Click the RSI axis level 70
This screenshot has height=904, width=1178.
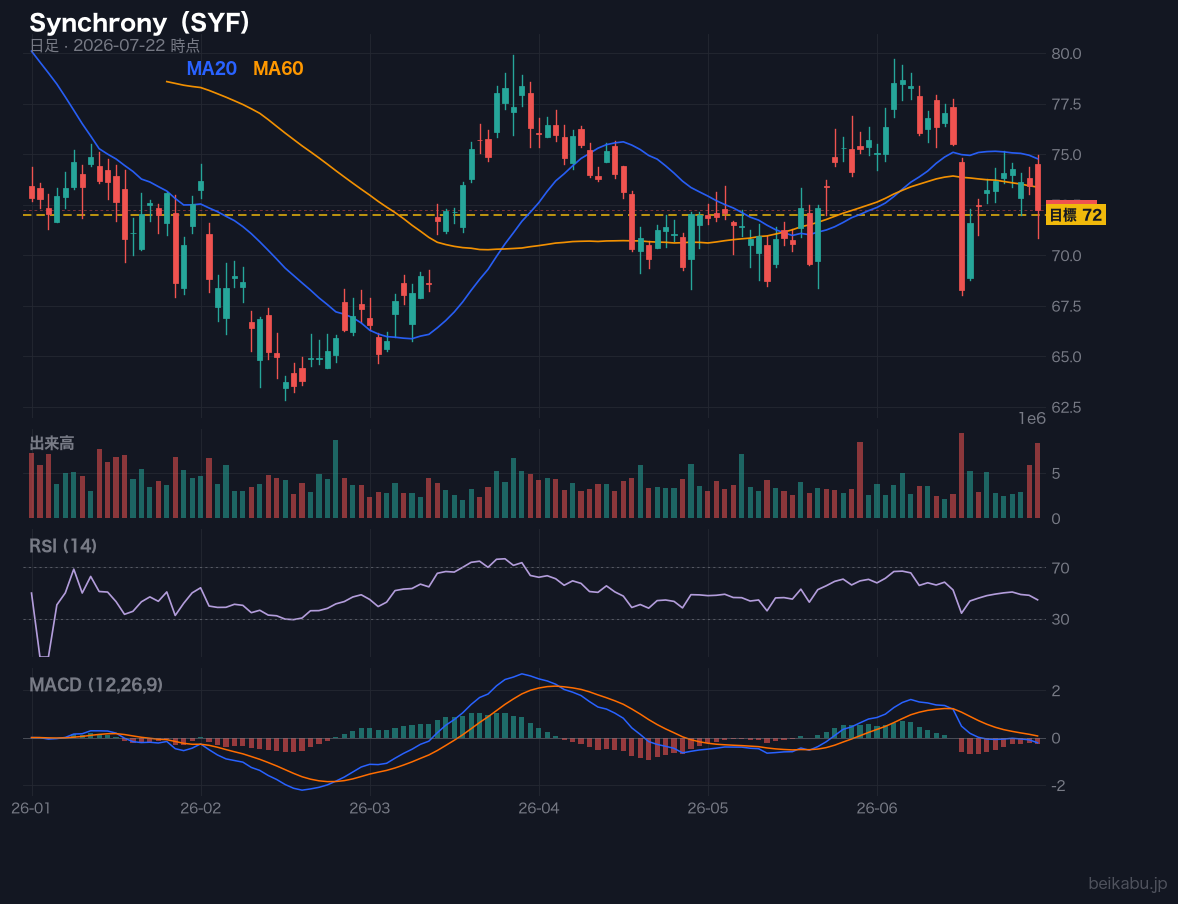point(1060,568)
